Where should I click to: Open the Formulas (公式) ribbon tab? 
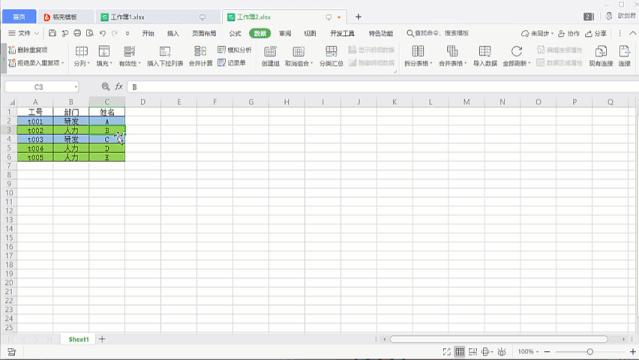coord(235,33)
